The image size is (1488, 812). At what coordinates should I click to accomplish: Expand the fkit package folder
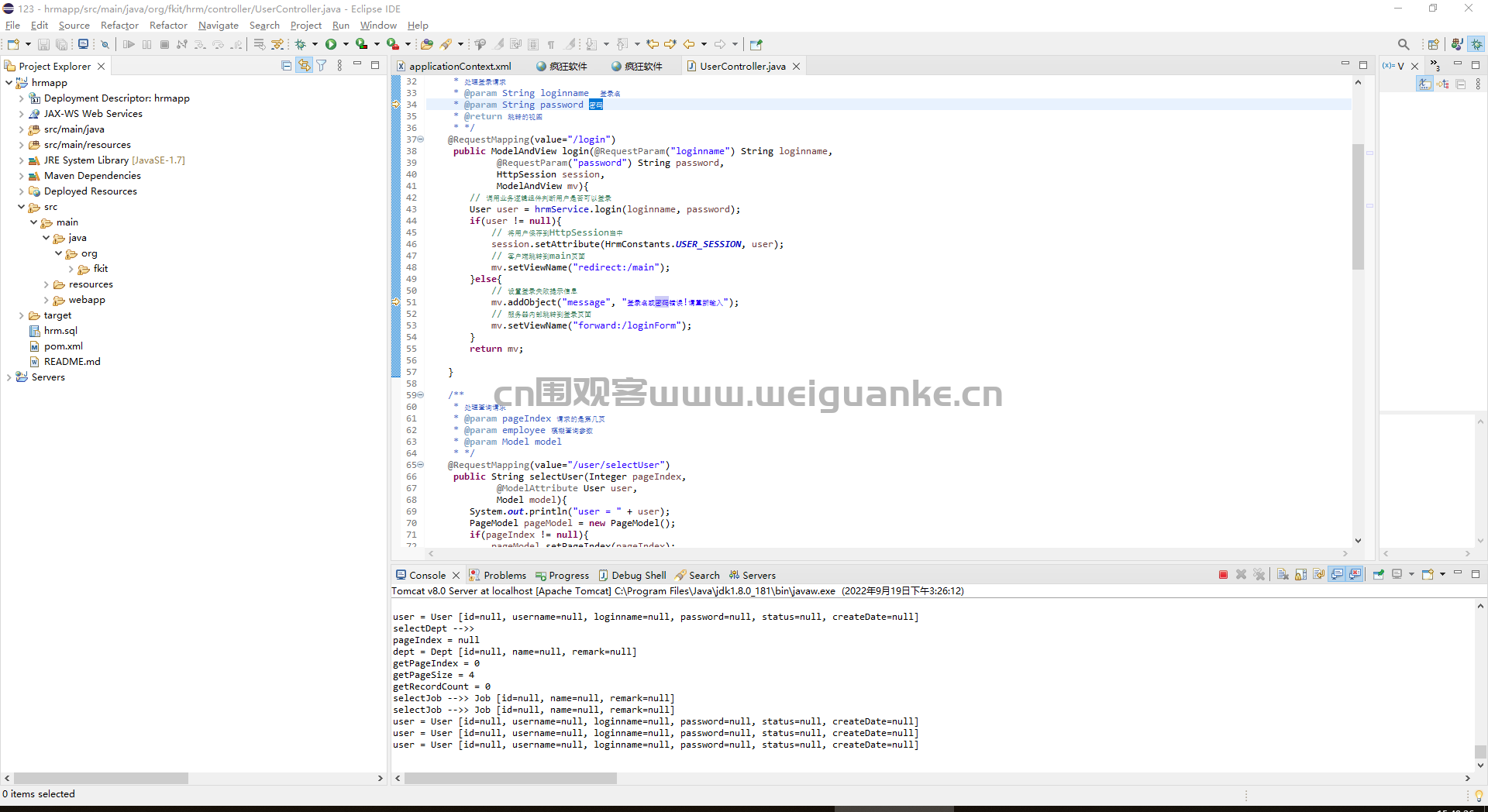tap(71, 269)
